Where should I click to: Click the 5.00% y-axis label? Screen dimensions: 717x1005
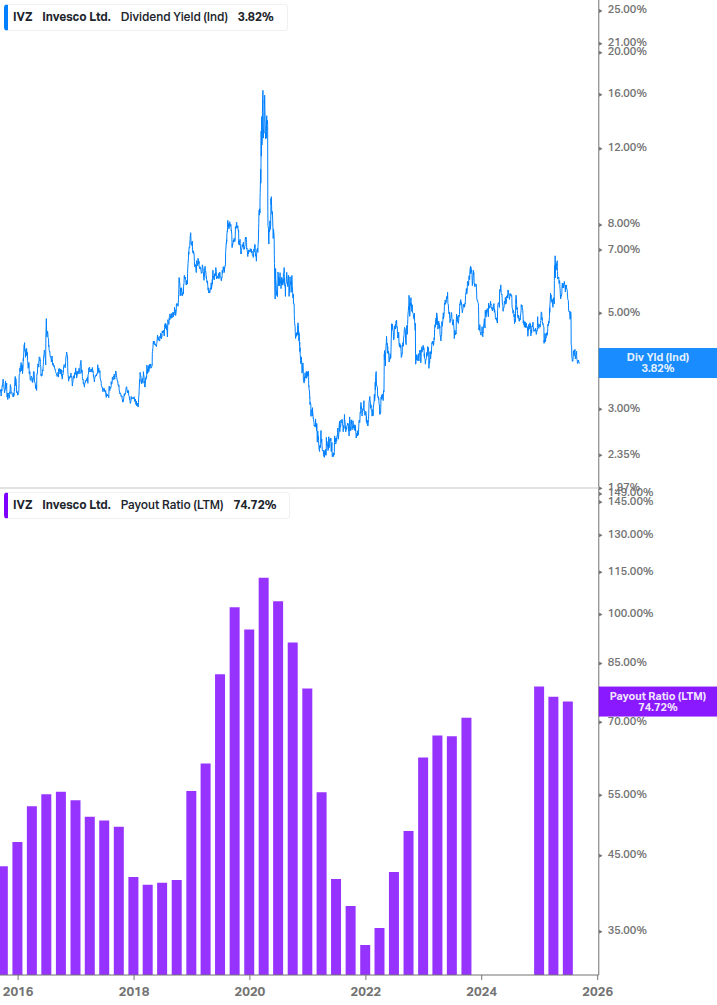[x=623, y=313]
